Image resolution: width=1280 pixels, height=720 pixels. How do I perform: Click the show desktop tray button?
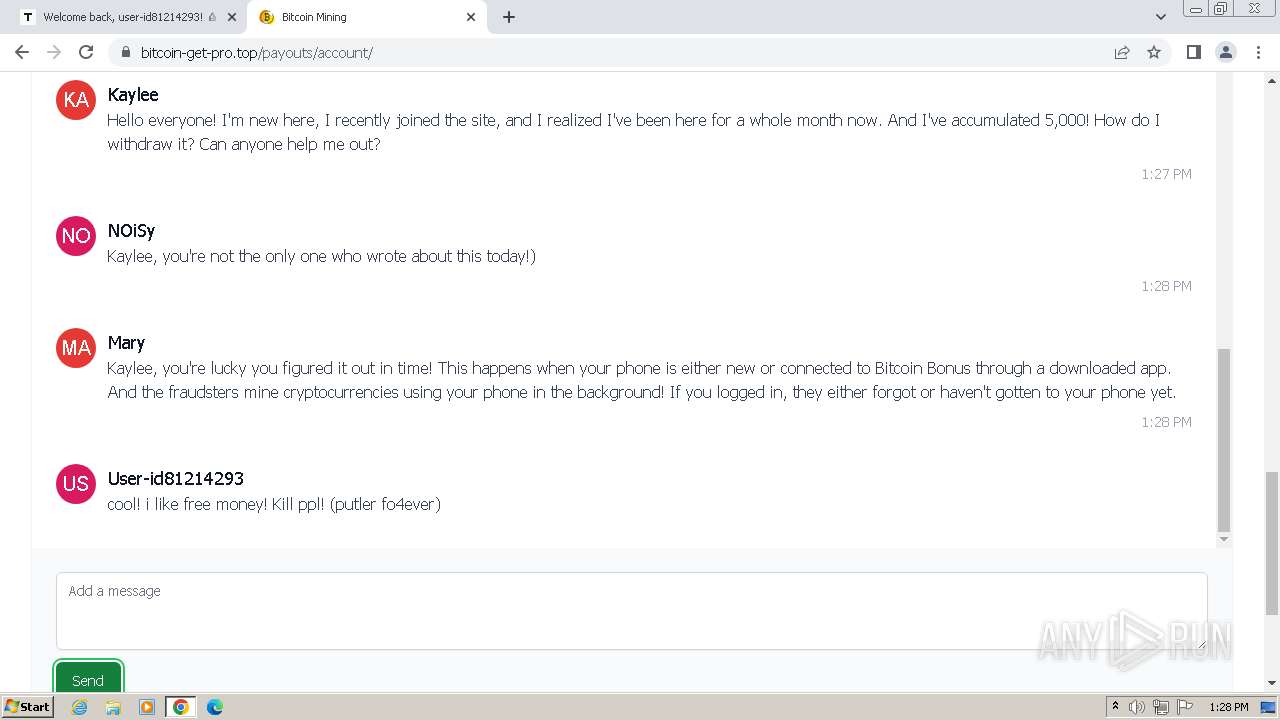click(1268, 707)
